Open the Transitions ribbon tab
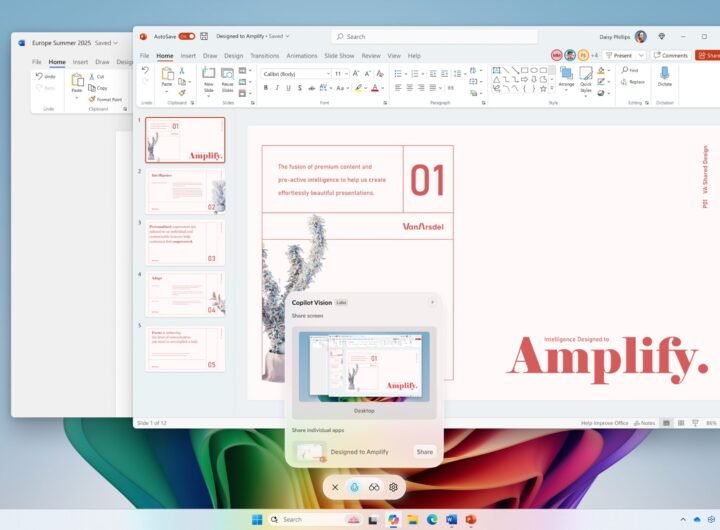720x530 pixels. [x=265, y=56]
